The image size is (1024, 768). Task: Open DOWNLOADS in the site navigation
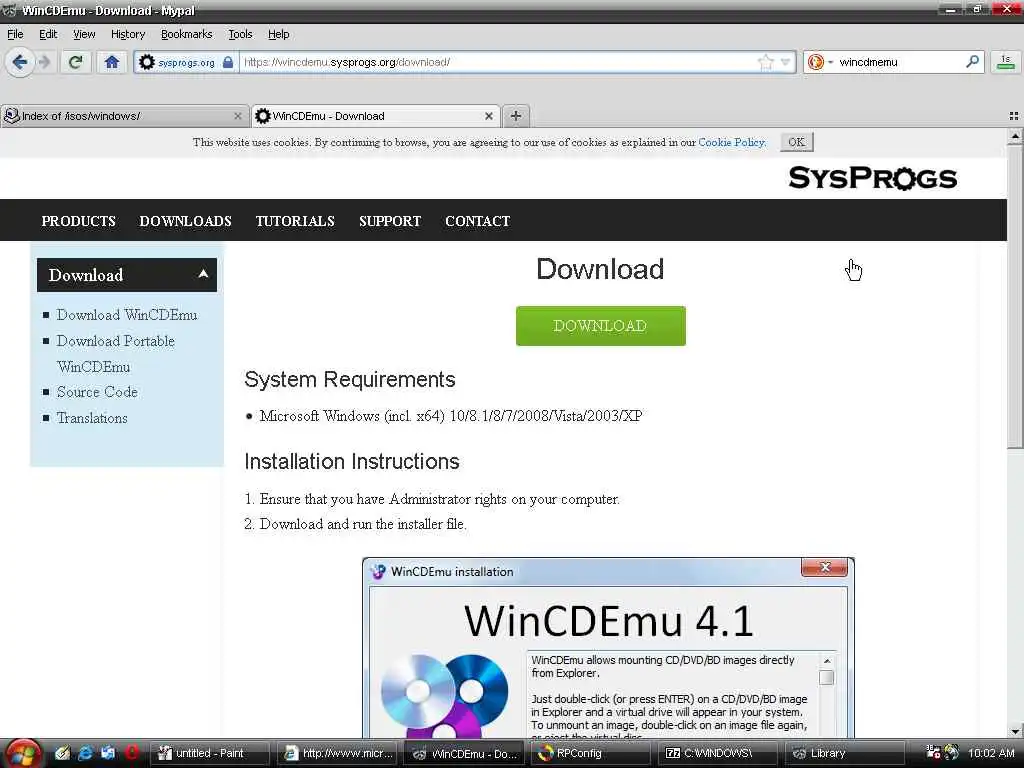coord(185,221)
